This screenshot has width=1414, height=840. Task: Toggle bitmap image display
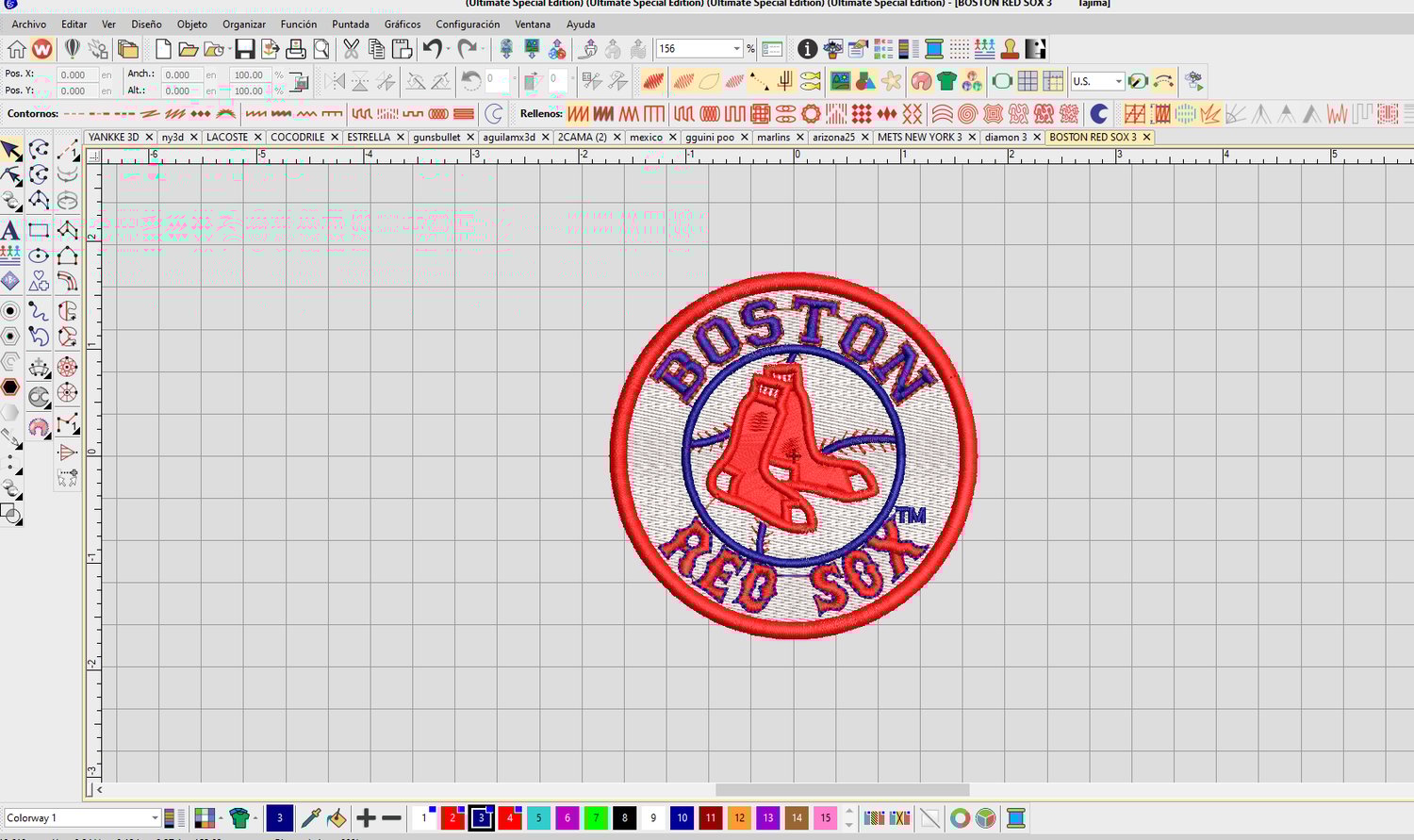pyautogui.click(x=840, y=81)
